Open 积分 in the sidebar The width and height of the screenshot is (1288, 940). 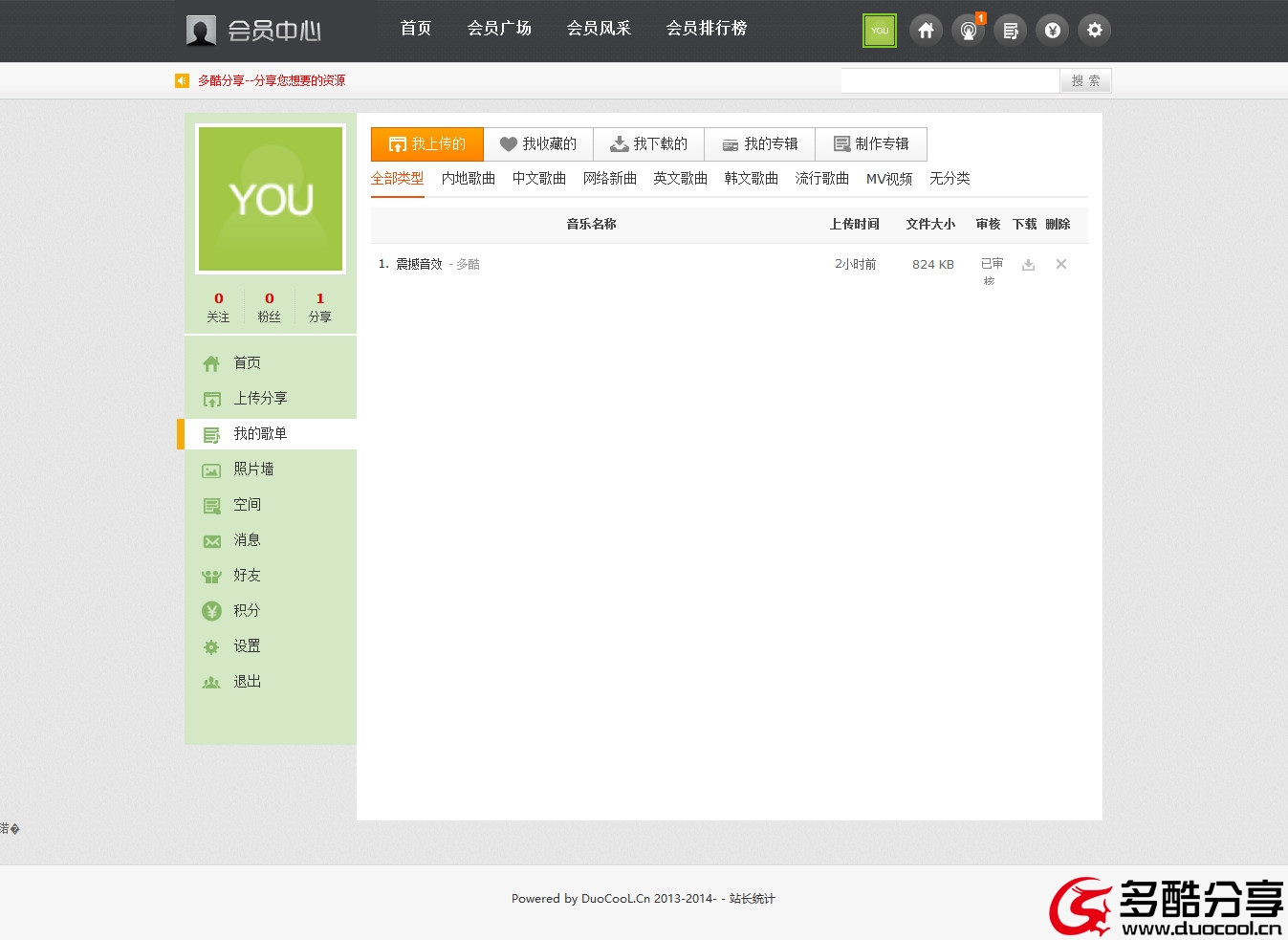pyautogui.click(x=247, y=610)
